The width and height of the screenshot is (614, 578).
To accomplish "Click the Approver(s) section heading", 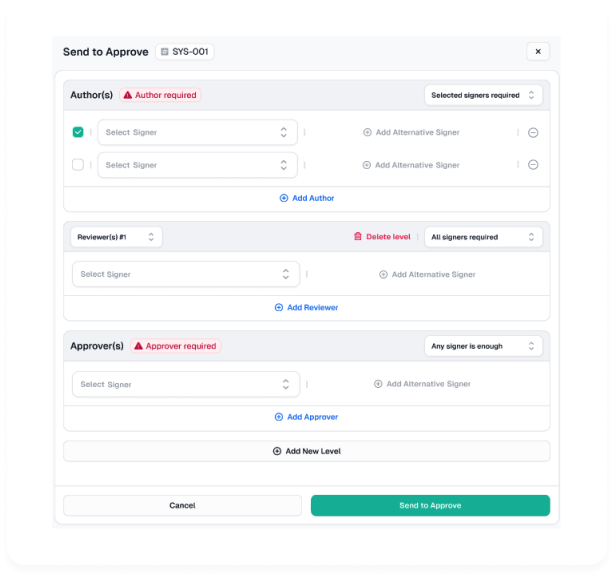I will point(97,346).
